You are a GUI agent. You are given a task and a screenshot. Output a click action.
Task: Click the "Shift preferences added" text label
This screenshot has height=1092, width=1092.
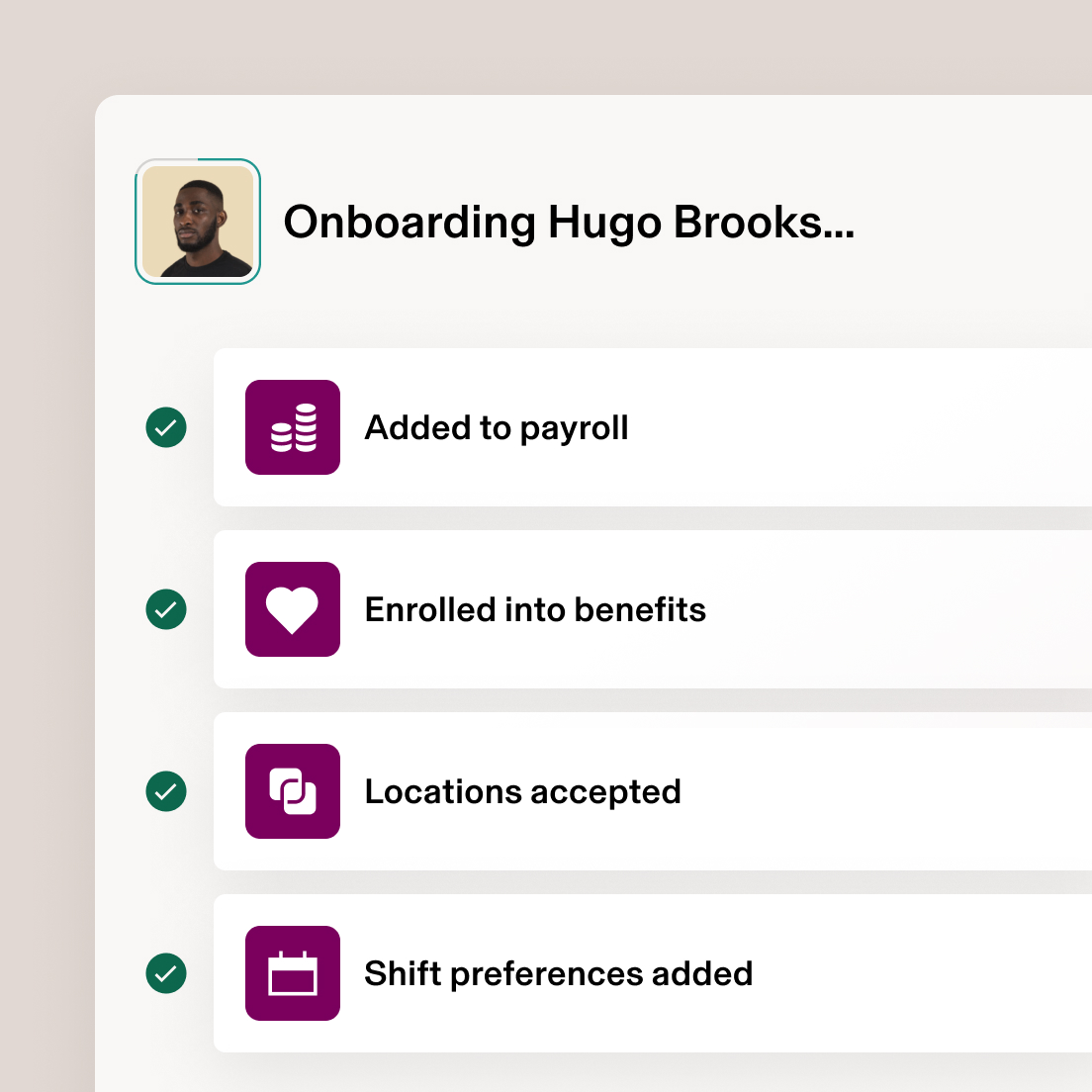pyautogui.click(x=559, y=973)
